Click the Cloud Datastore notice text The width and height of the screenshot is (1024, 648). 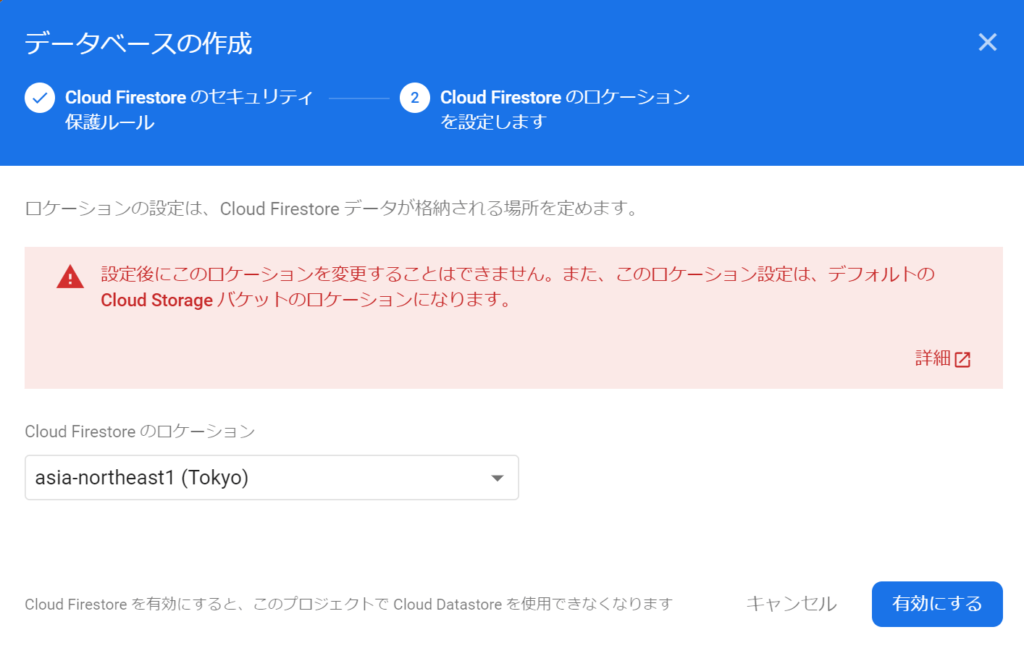point(349,604)
